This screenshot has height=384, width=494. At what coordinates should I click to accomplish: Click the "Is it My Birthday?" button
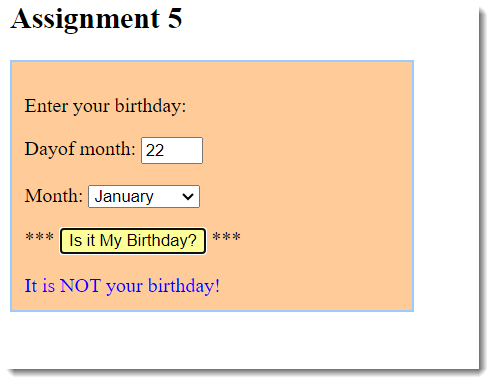pyautogui.click(x=133, y=241)
